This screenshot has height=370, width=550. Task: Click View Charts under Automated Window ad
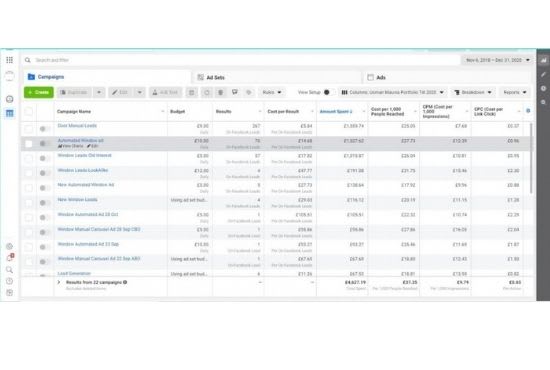tap(71, 146)
